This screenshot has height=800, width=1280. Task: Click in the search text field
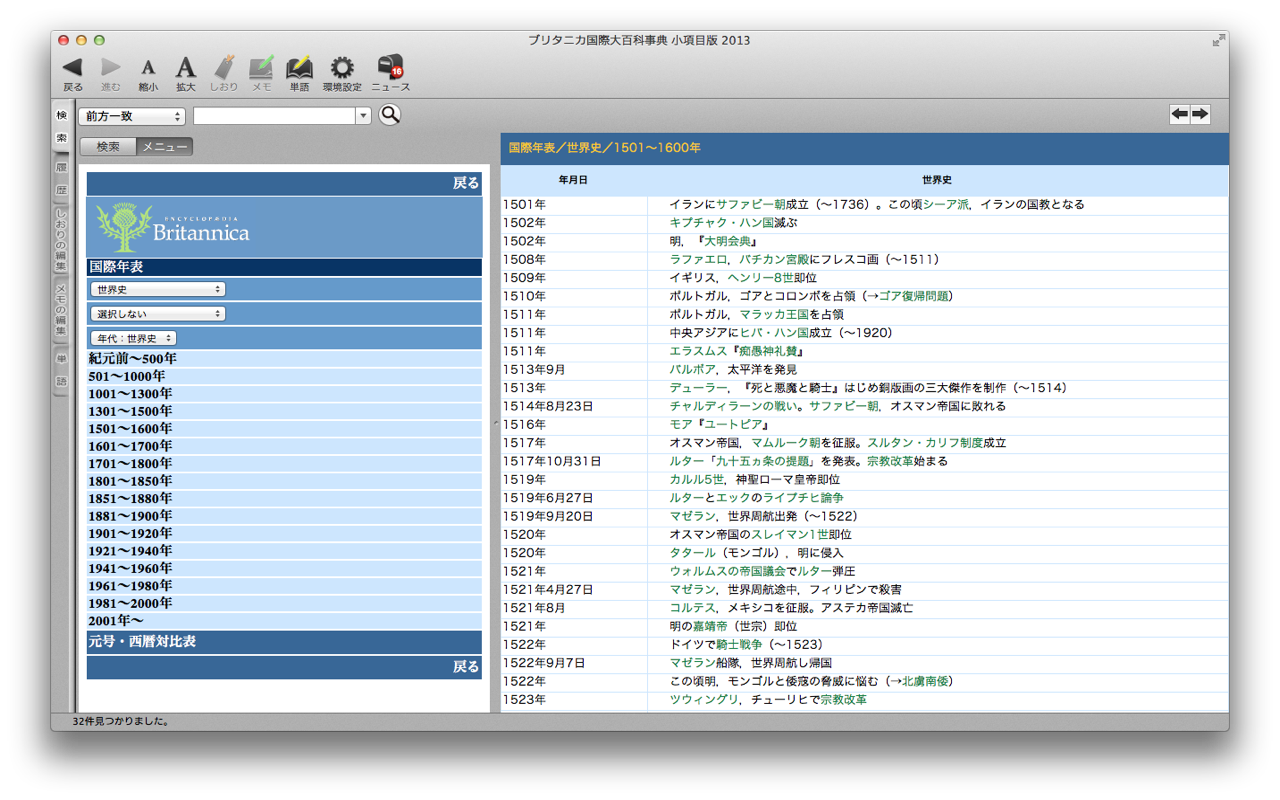click(275, 116)
